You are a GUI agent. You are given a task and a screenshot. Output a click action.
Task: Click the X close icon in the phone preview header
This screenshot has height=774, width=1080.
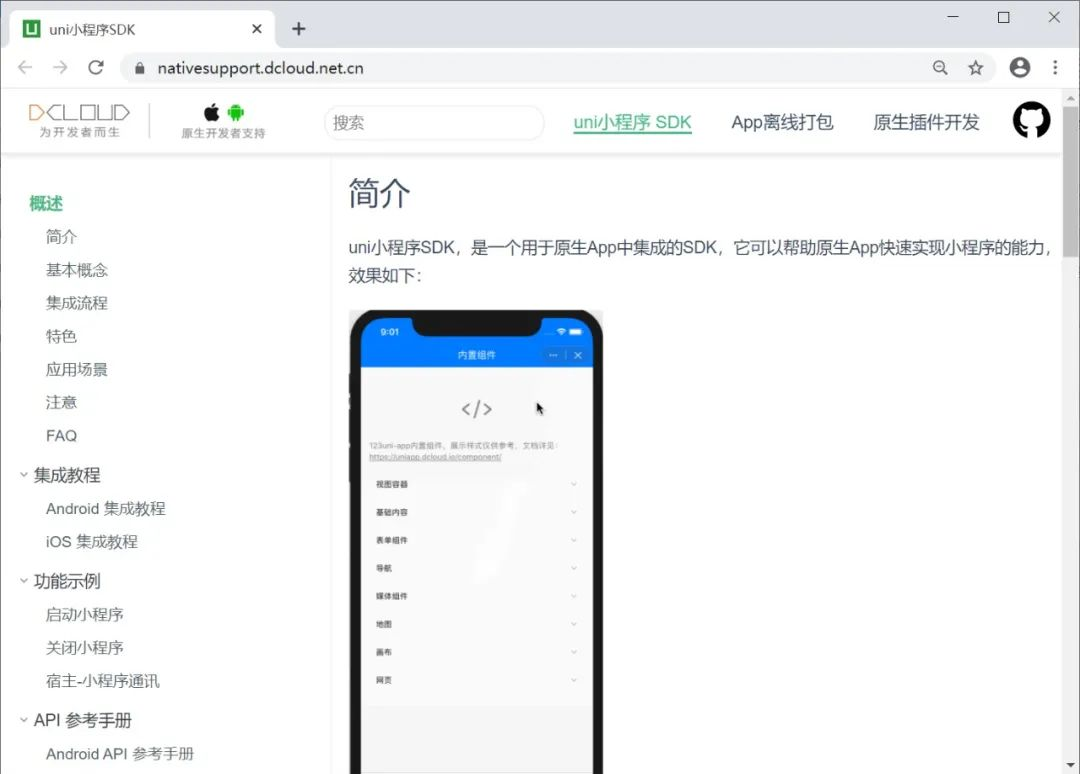[578, 355]
